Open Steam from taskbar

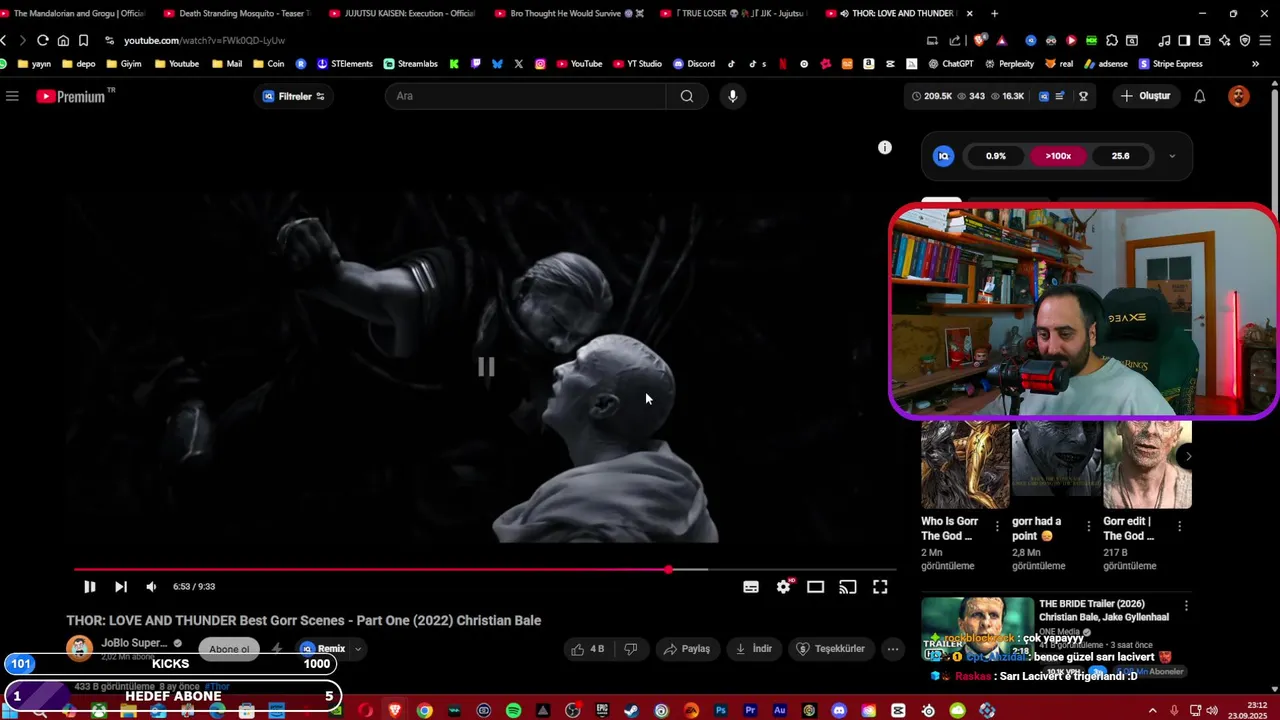[631, 711]
